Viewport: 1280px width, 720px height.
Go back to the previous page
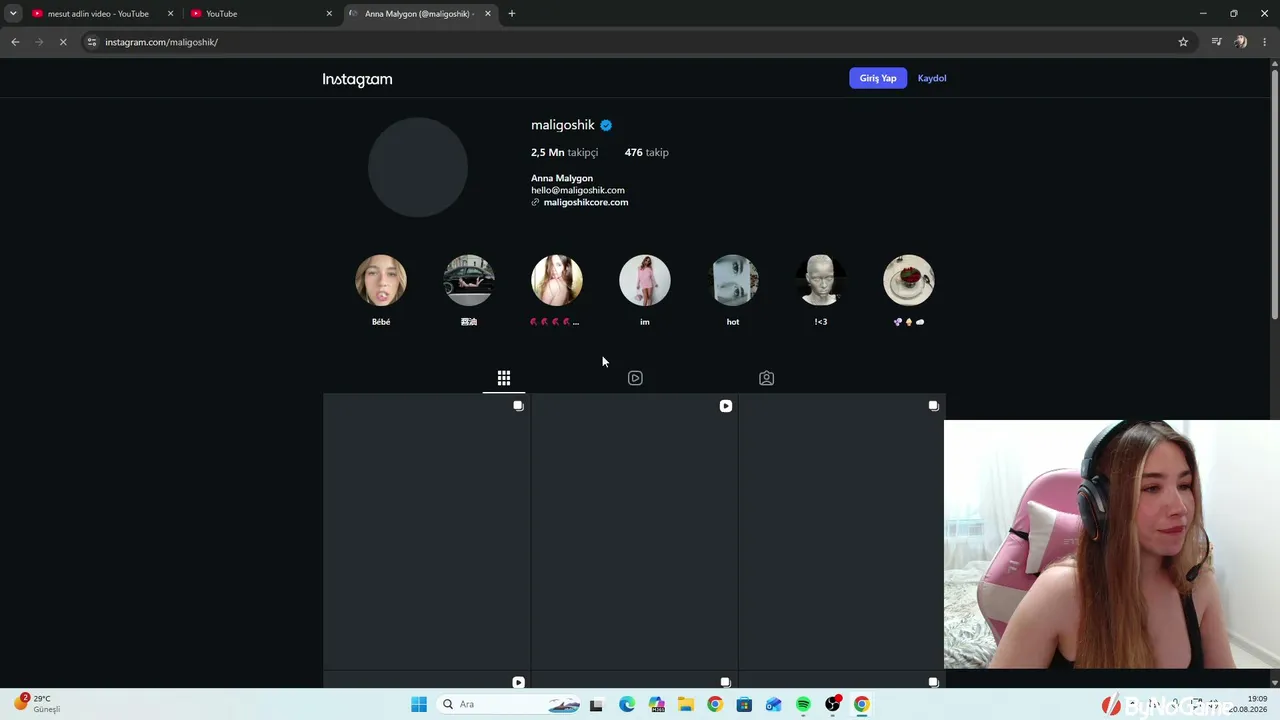15,42
